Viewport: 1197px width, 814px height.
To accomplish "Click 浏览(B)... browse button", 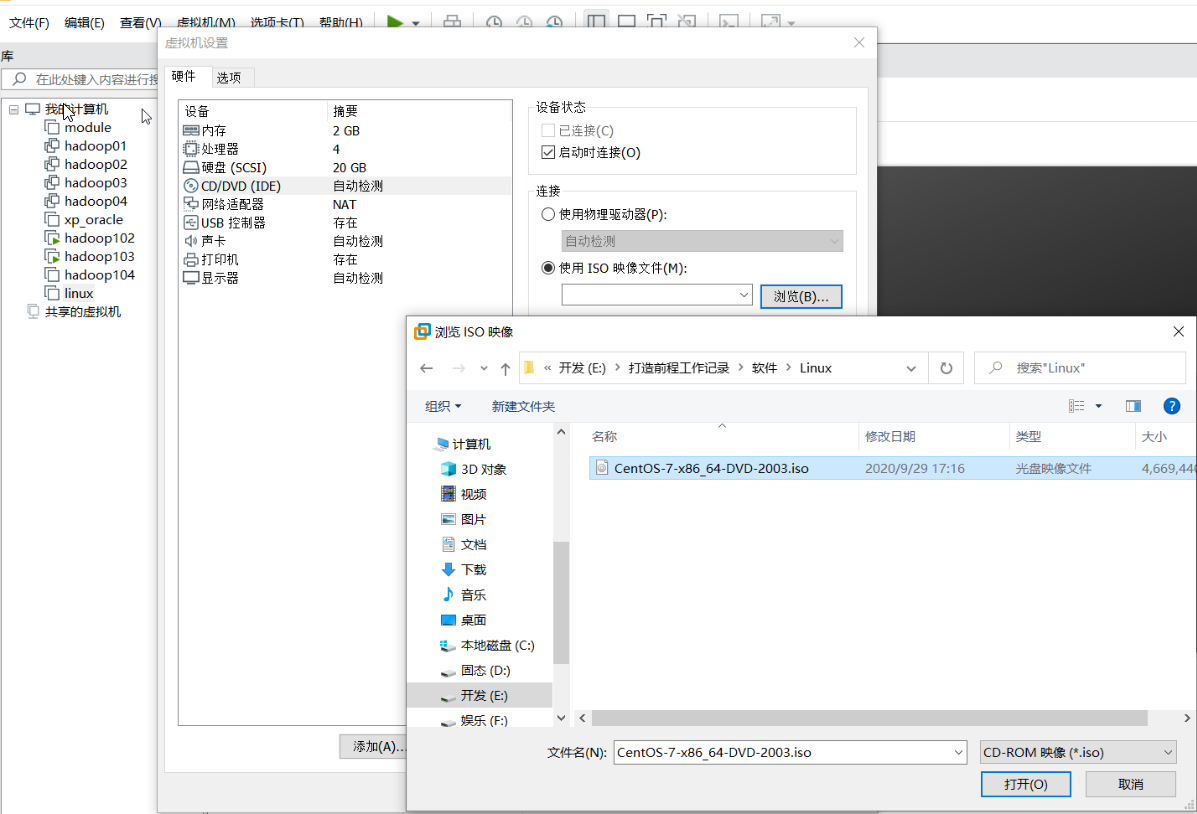I will point(801,296).
